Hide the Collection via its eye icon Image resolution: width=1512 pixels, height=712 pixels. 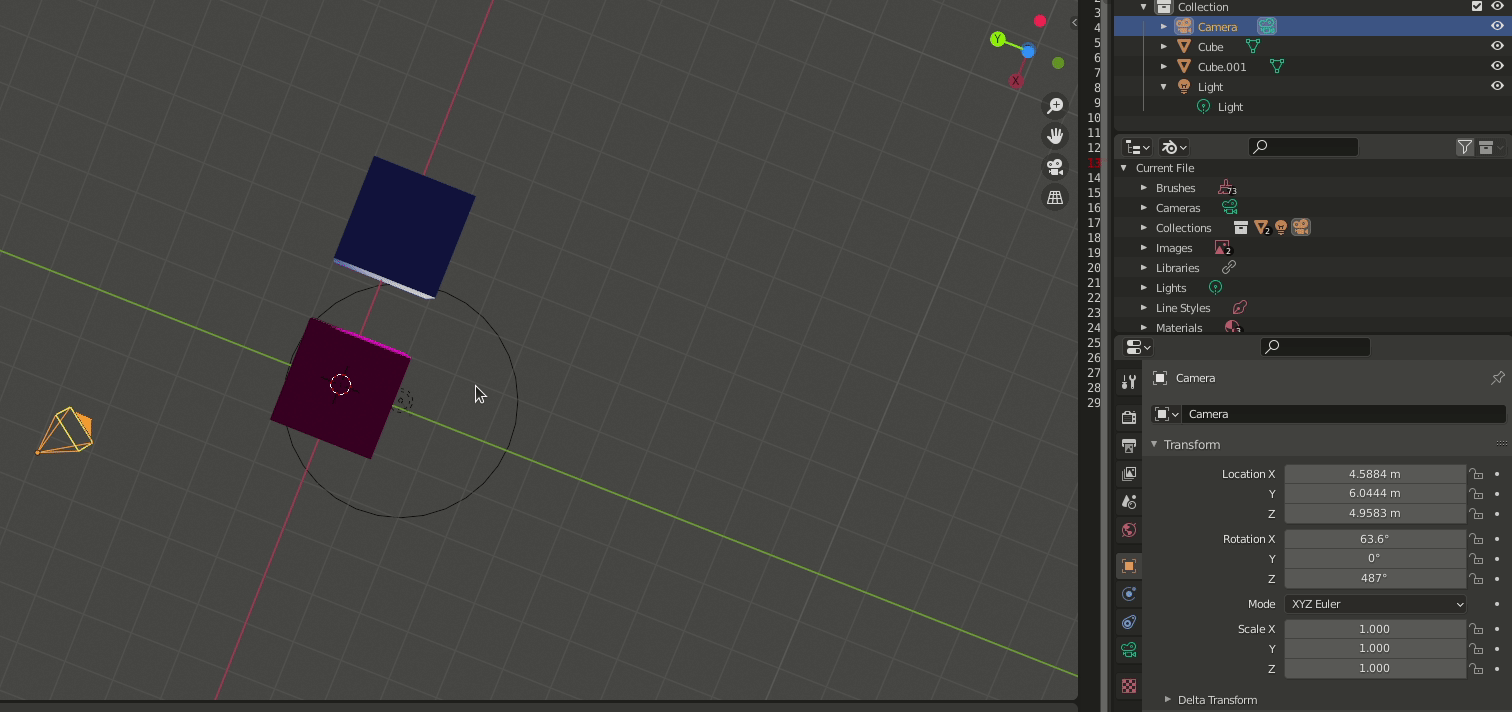pos(1497,6)
